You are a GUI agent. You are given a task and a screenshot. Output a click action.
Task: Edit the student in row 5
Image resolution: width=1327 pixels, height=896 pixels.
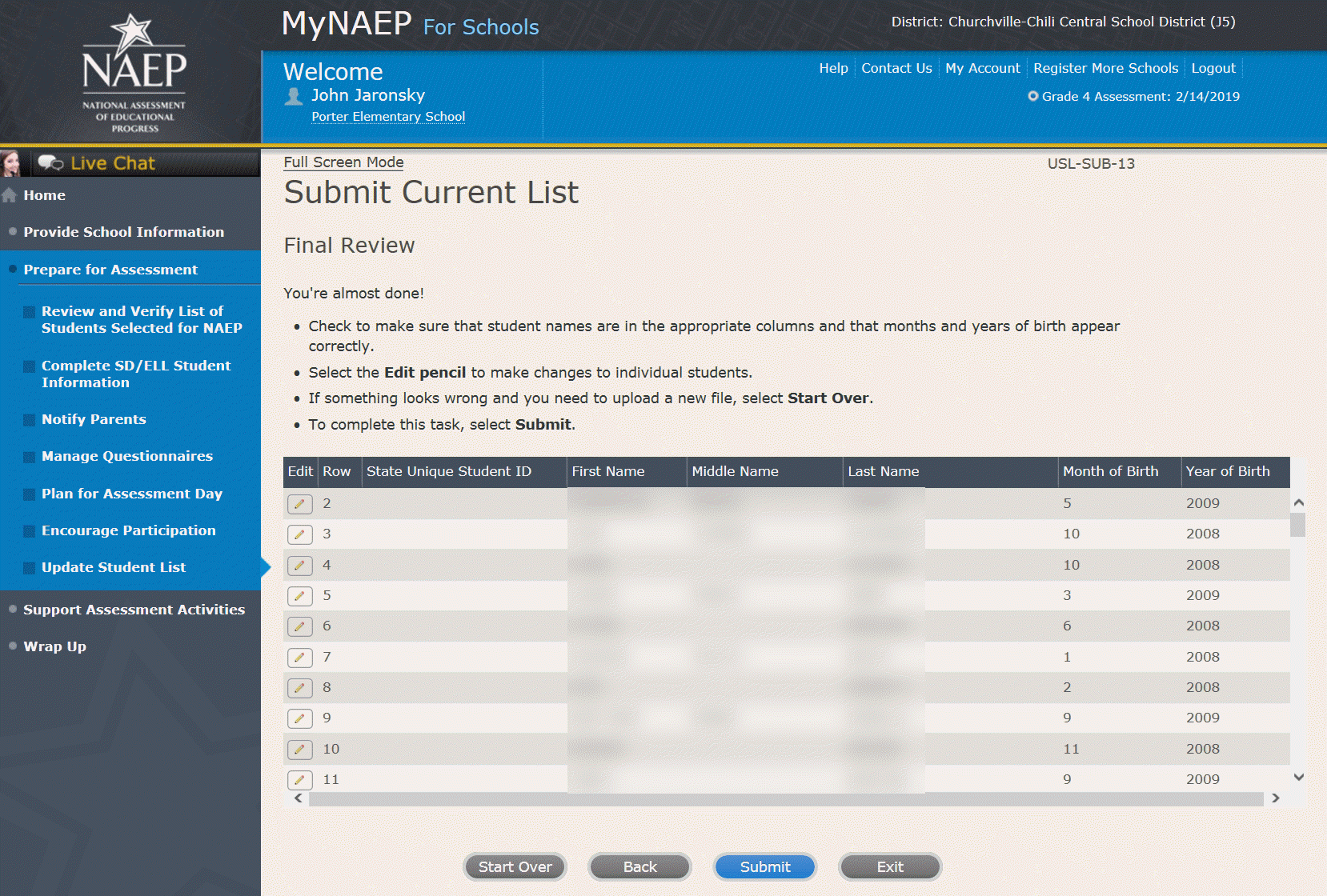[299, 596]
